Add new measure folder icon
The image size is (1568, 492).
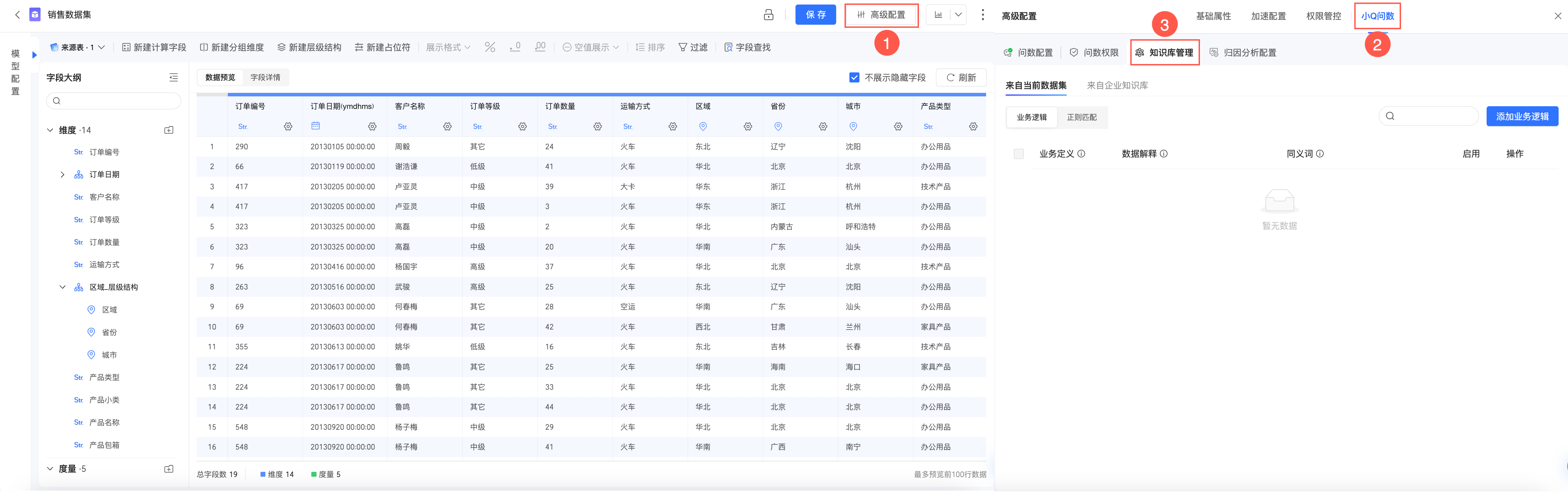169,469
